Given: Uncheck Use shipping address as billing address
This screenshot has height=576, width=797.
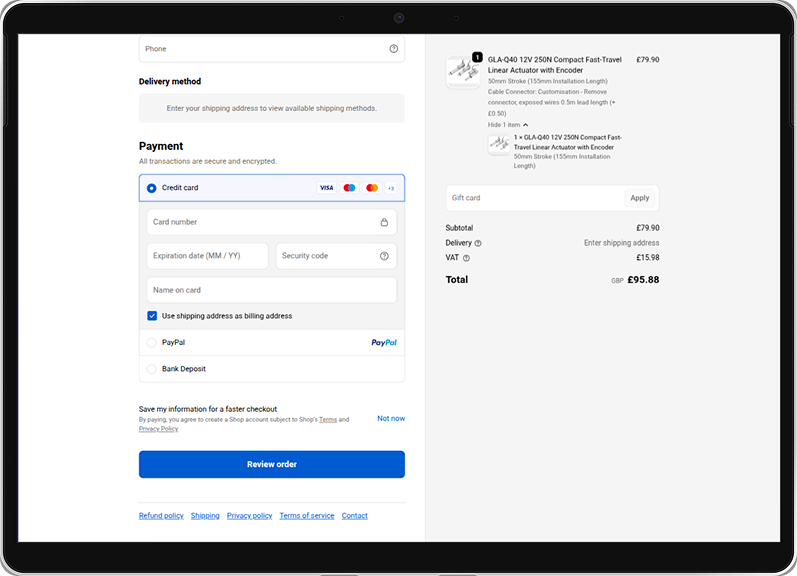Looking at the screenshot, I should (152, 316).
